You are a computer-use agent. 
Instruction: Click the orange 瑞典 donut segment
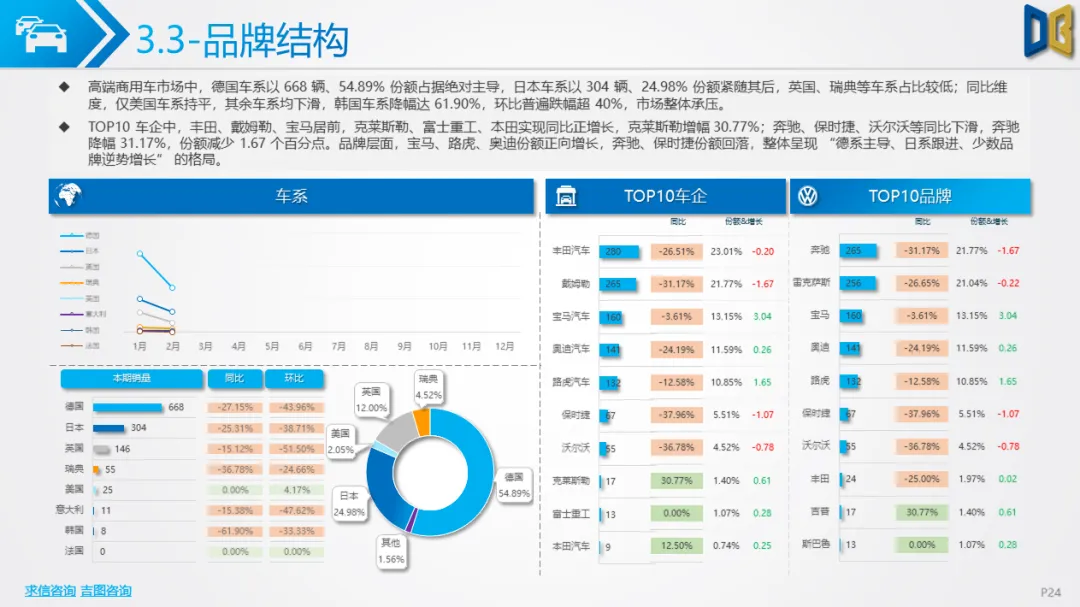tap(422, 422)
